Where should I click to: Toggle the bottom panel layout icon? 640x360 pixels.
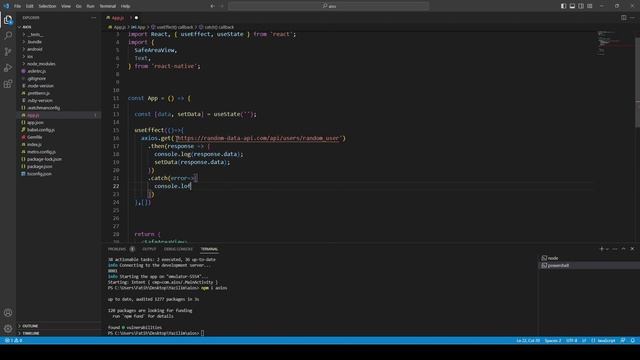coord(572,6)
